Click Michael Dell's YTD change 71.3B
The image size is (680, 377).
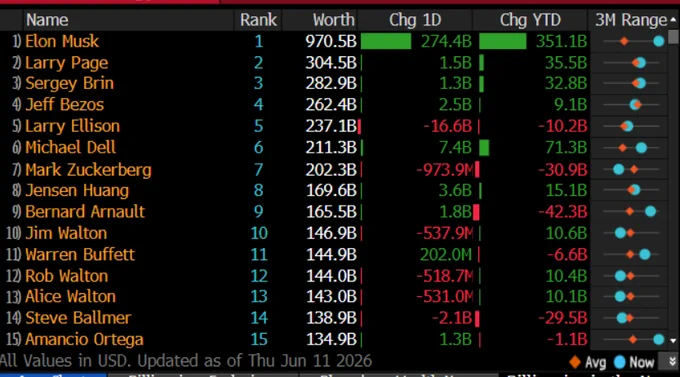pos(566,148)
